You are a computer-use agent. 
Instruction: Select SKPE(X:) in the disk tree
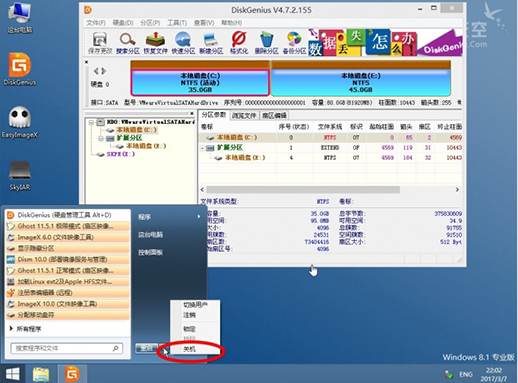tap(121, 154)
